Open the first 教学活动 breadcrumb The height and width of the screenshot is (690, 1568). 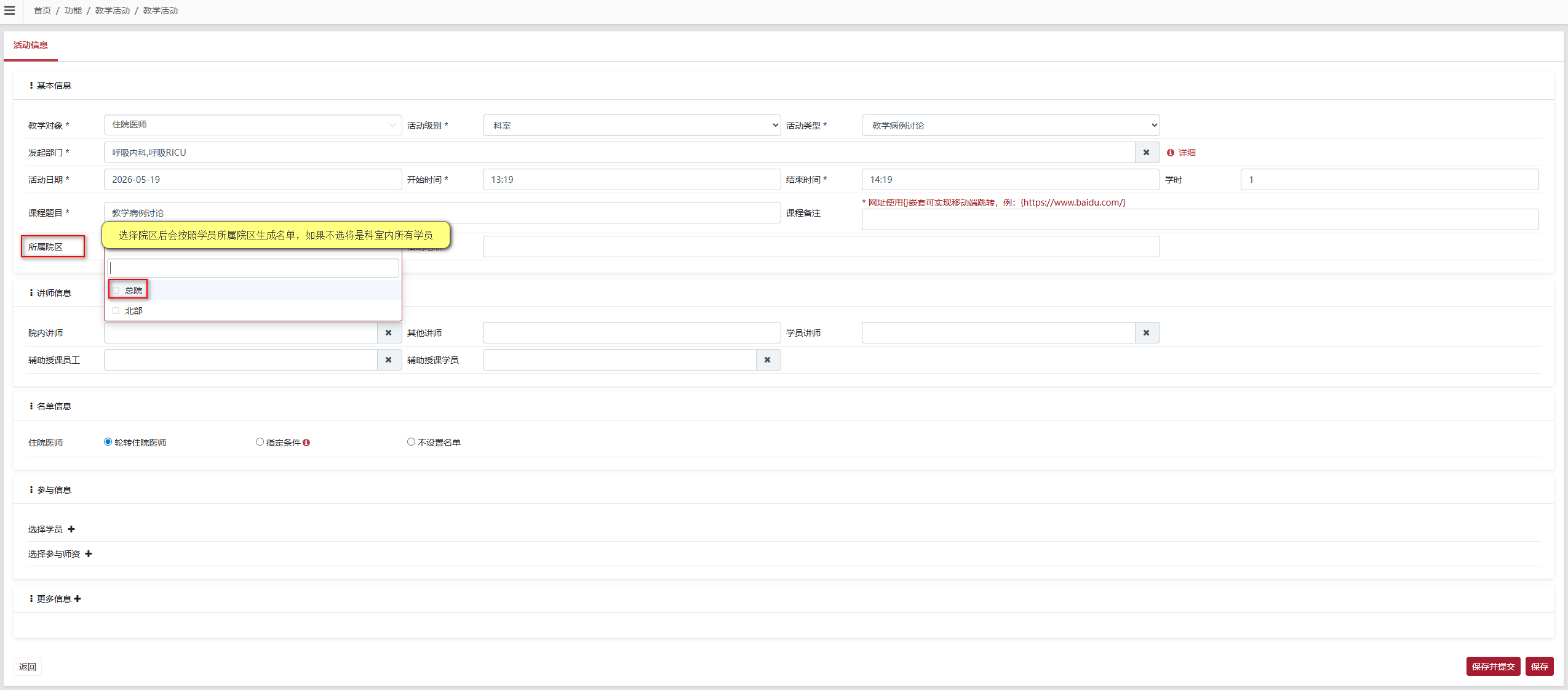113,10
